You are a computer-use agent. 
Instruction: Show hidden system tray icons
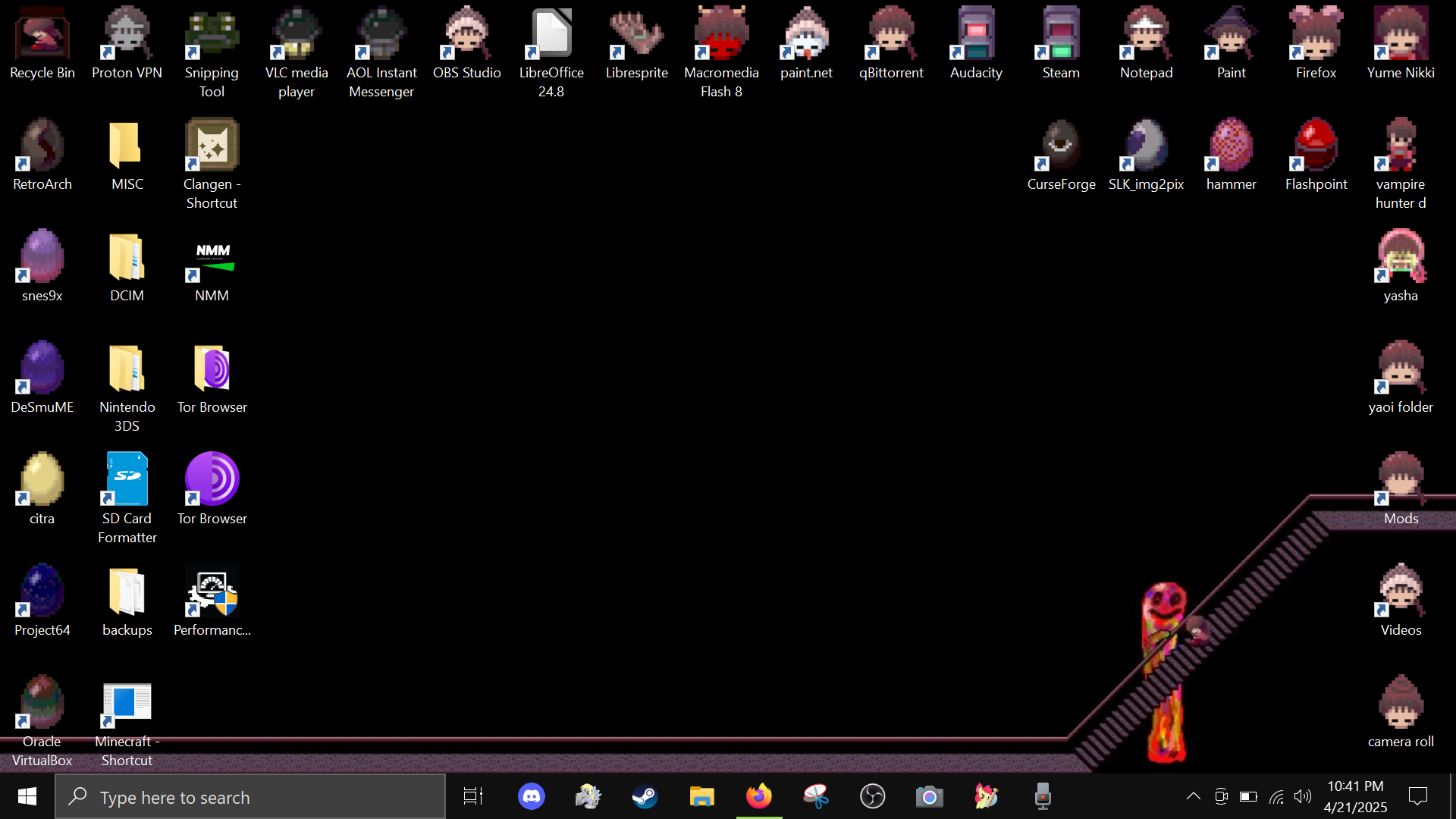tap(1193, 796)
